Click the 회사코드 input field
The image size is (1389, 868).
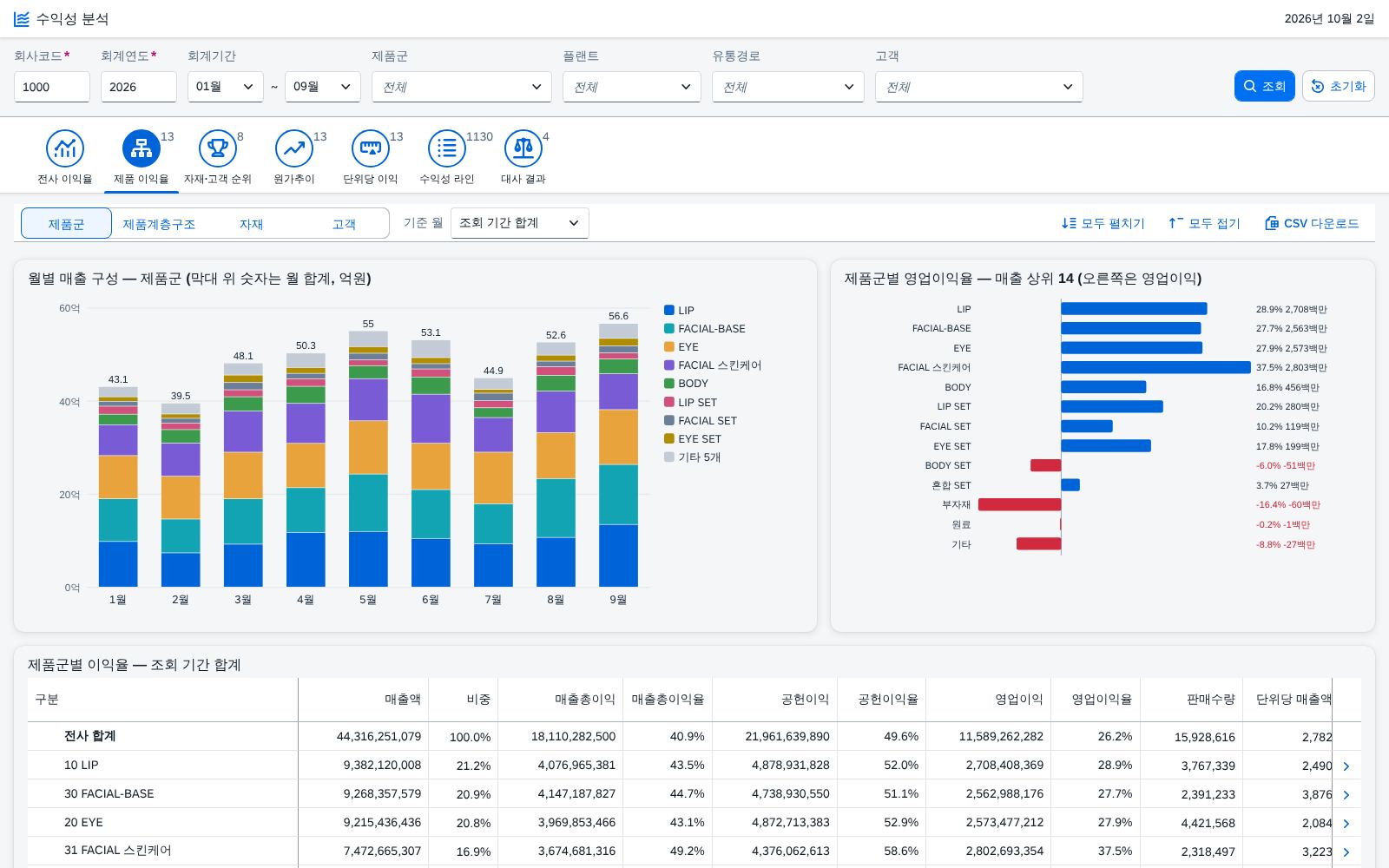coord(52,87)
